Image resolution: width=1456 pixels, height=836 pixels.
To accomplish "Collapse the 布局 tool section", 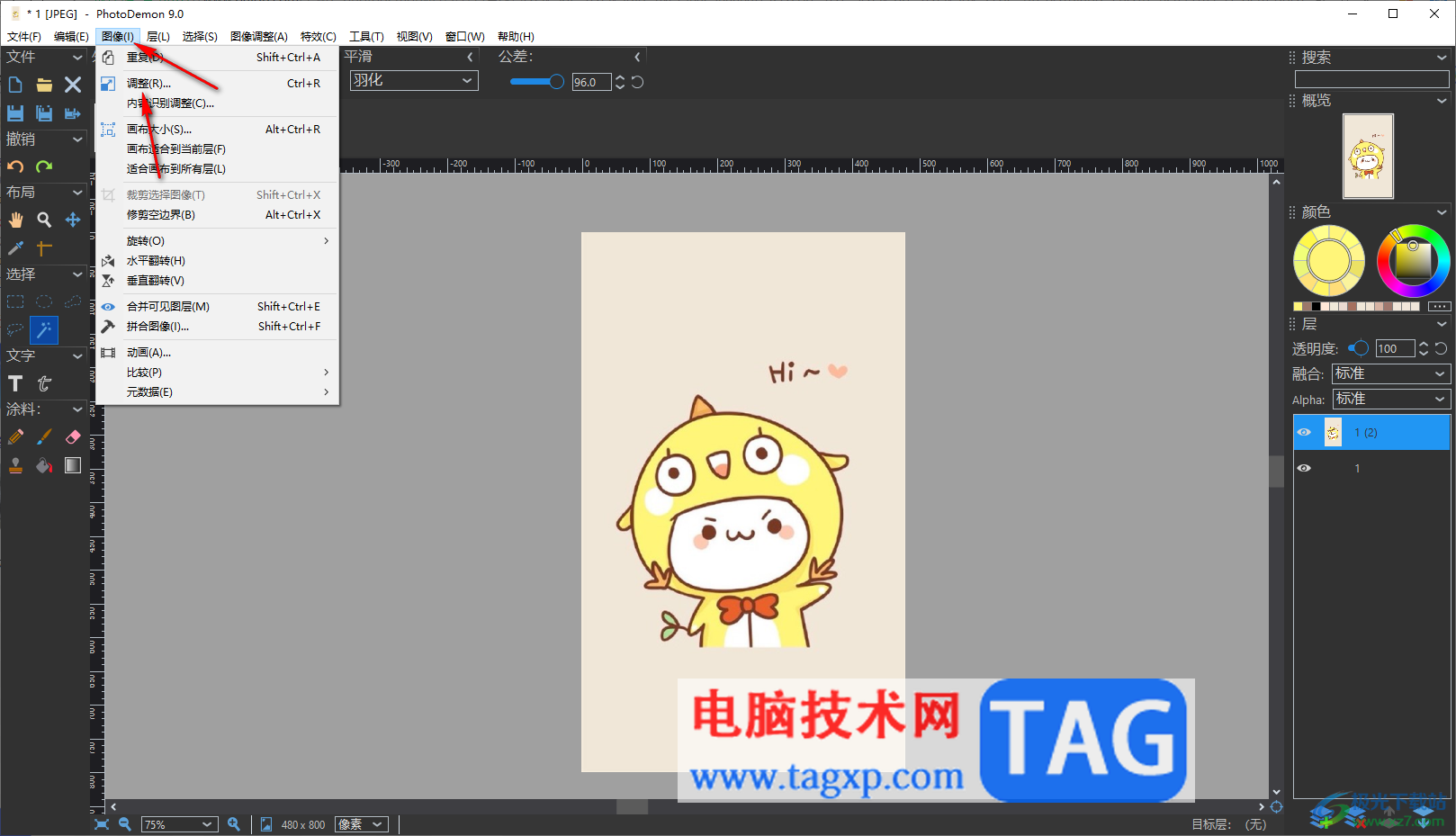I will [x=77, y=193].
